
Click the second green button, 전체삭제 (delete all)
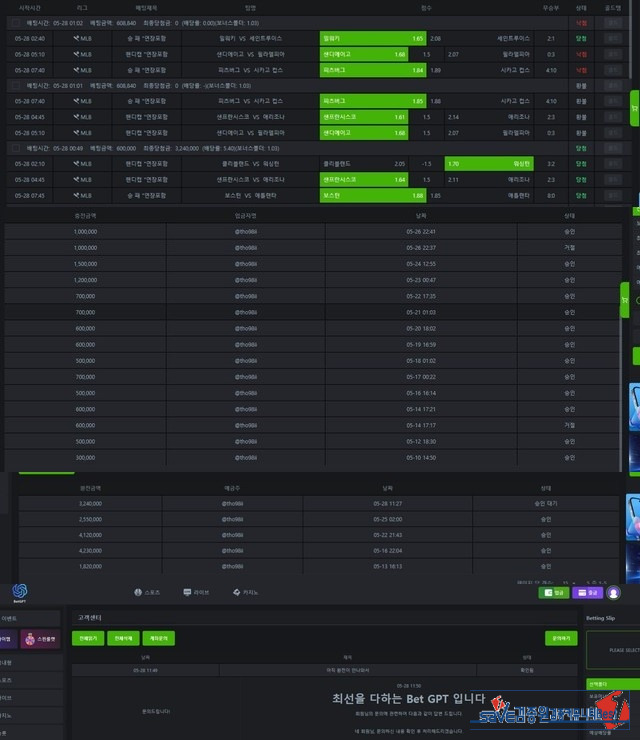[123, 638]
